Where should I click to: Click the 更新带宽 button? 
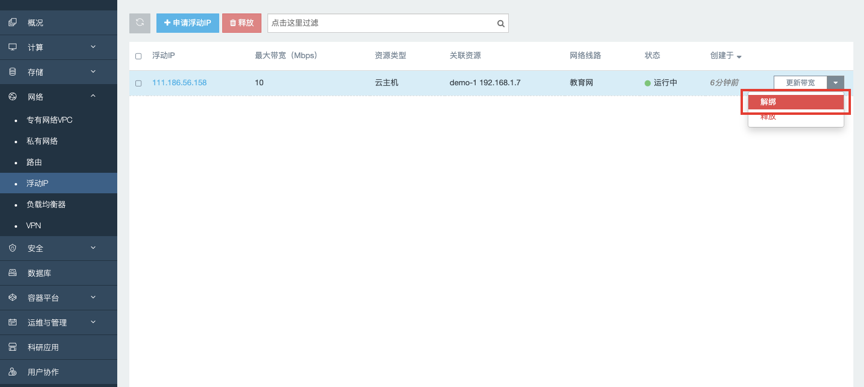[x=801, y=83]
